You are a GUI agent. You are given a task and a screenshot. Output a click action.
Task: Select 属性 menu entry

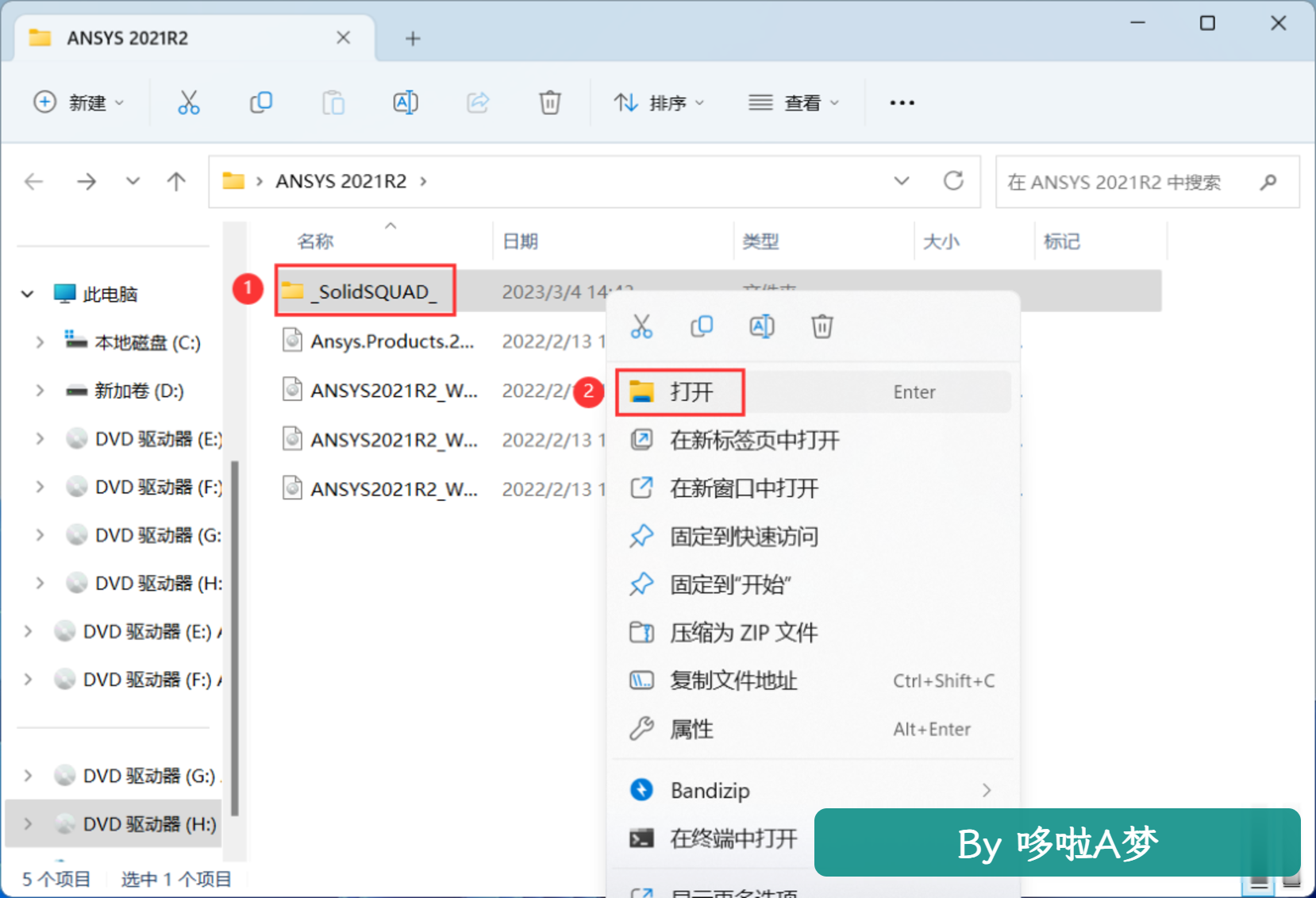[x=813, y=729]
